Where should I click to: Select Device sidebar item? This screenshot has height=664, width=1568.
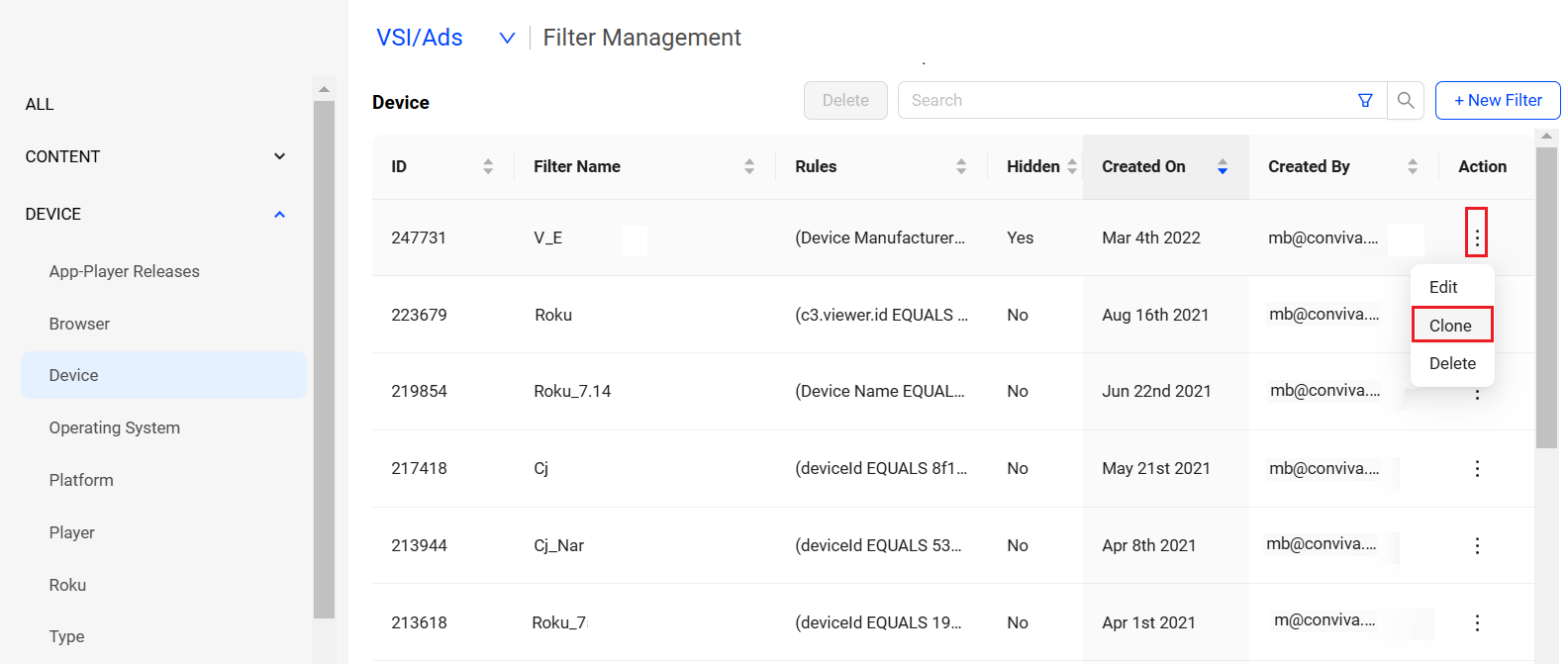pyautogui.click(x=163, y=375)
